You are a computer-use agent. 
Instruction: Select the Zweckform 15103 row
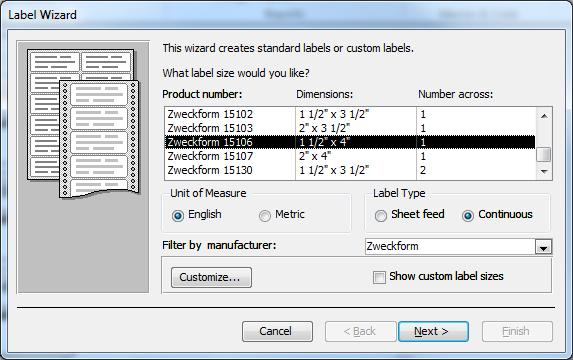click(350, 128)
